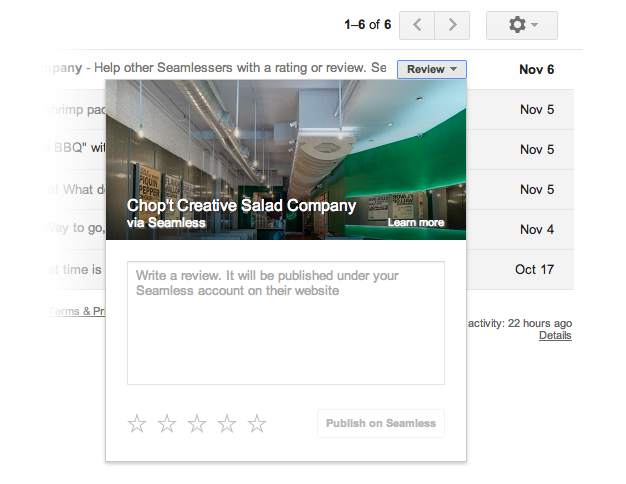Open the Details link for account activity
626x484 pixels.
(555, 335)
